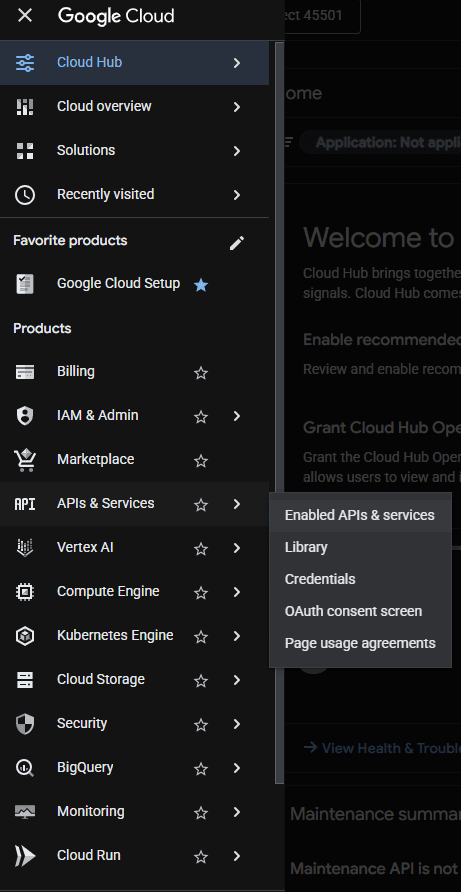Open Library in APIs submenu
The width and height of the screenshot is (461, 892).
[360, 547]
